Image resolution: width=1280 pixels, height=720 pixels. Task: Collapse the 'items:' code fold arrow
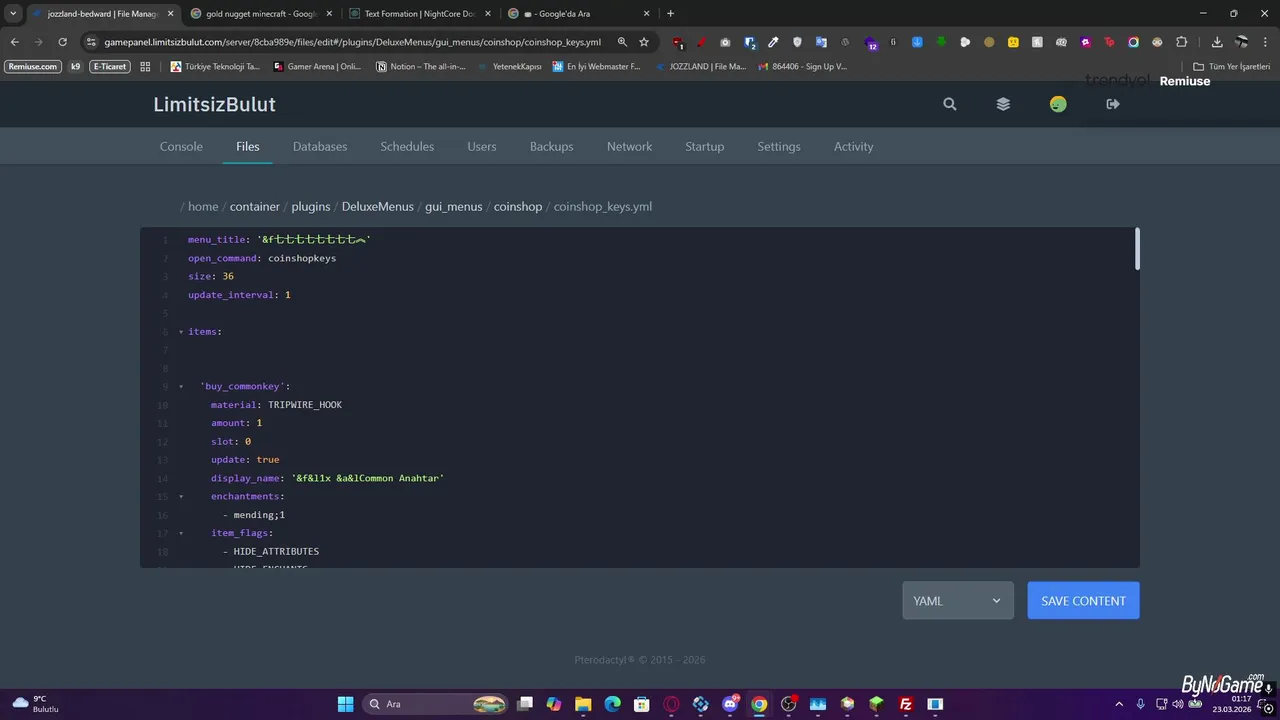point(181,332)
